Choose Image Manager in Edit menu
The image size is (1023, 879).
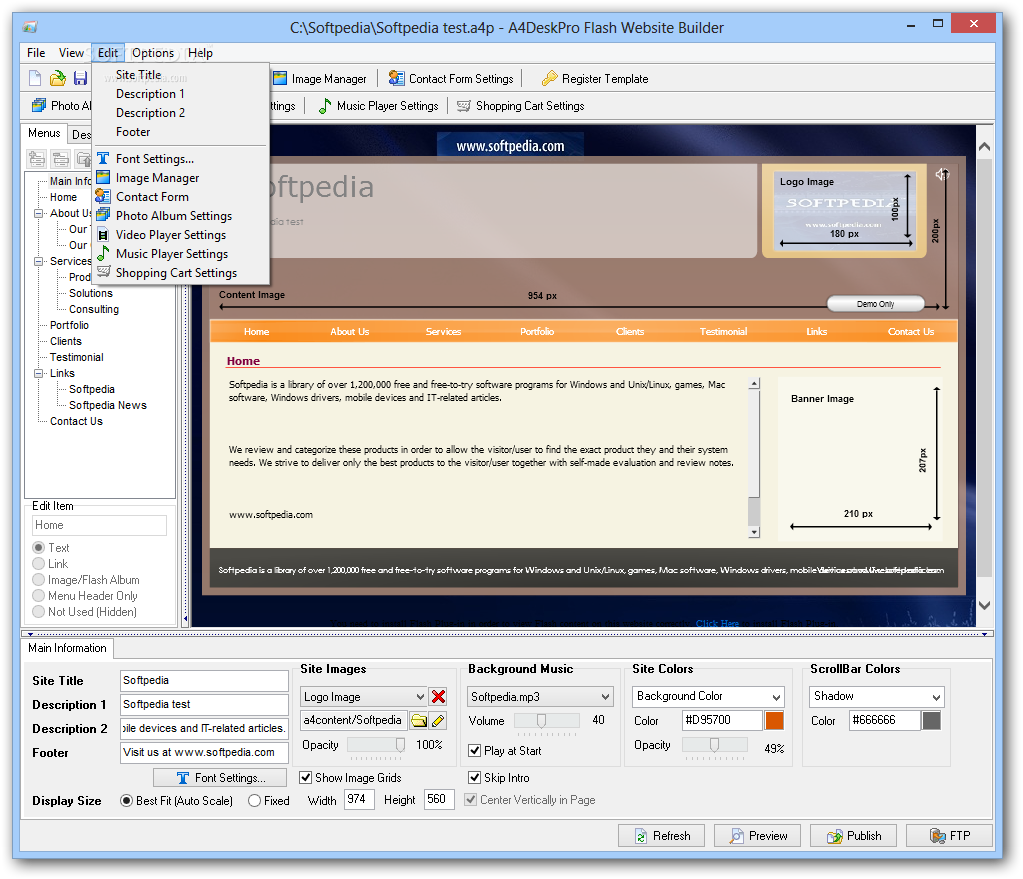pos(181,177)
